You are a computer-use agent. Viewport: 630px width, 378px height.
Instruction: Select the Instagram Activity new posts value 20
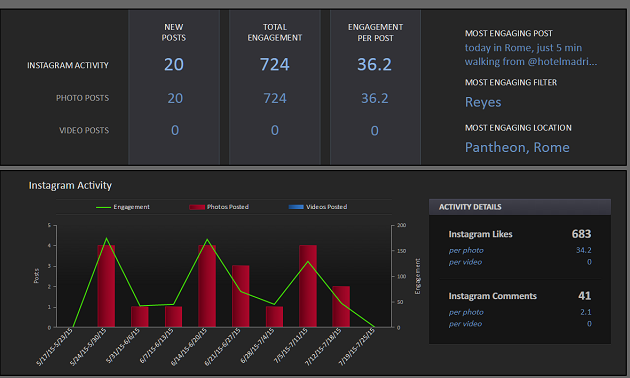point(174,64)
